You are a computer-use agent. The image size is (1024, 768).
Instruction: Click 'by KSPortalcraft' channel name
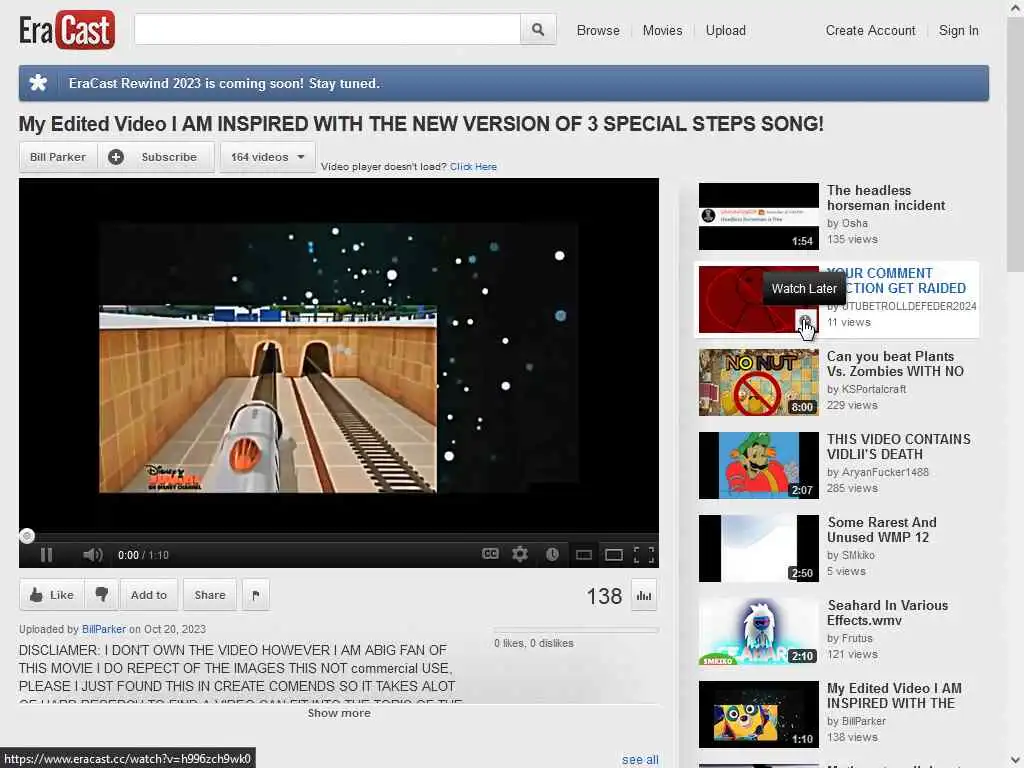(867, 389)
